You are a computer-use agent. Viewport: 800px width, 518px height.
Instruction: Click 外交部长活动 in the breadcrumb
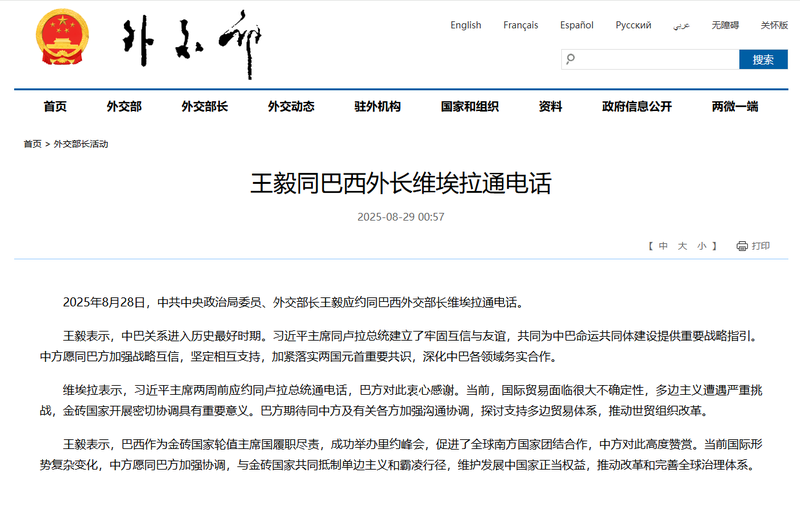coord(81,144)
